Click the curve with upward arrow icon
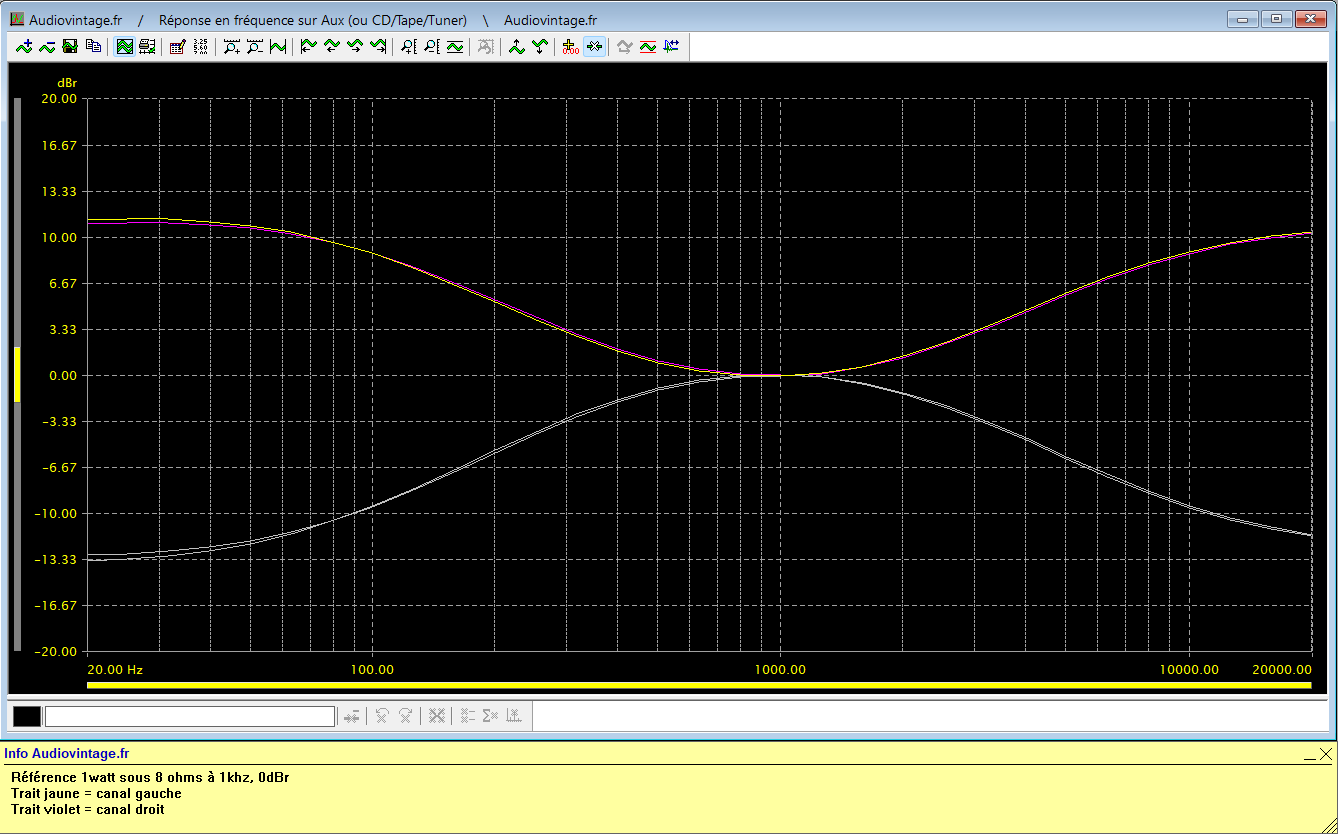The width and height of the screenshot is (1338, 834). 516,46
